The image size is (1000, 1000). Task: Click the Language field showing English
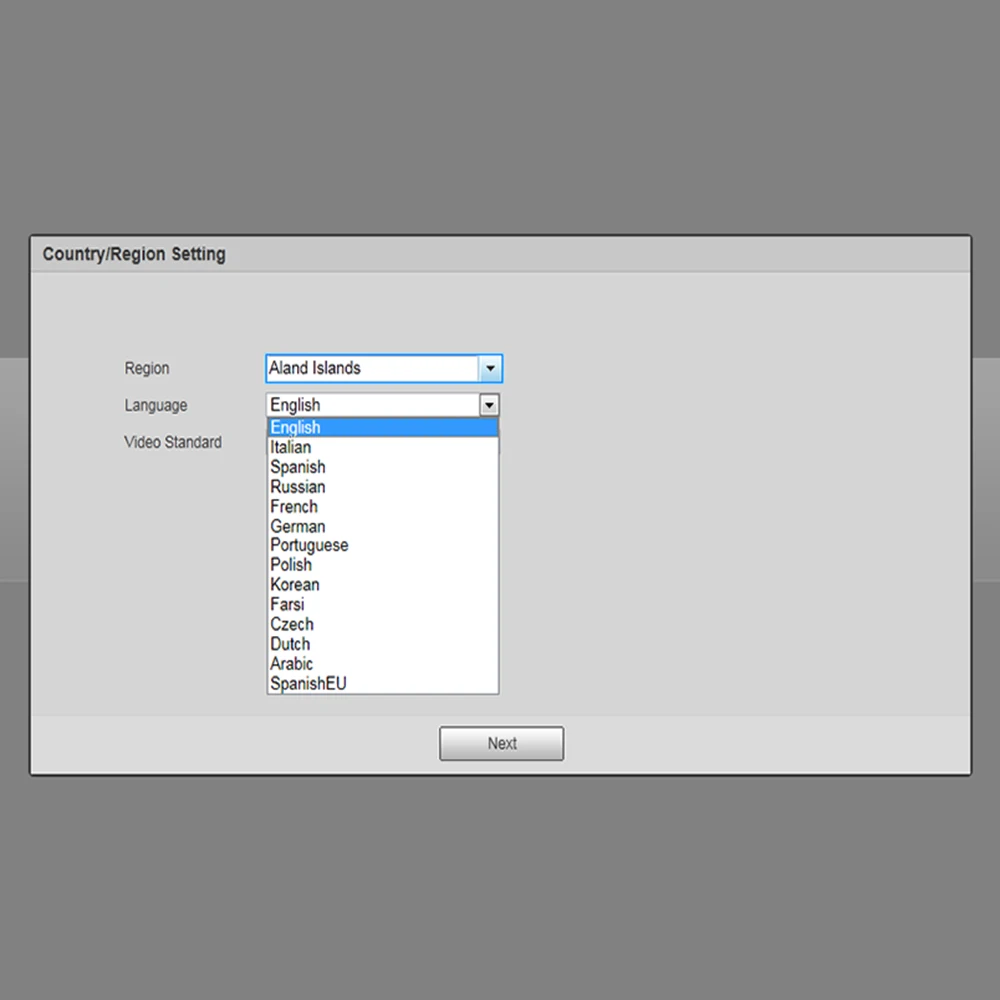(x=383, y=405)
